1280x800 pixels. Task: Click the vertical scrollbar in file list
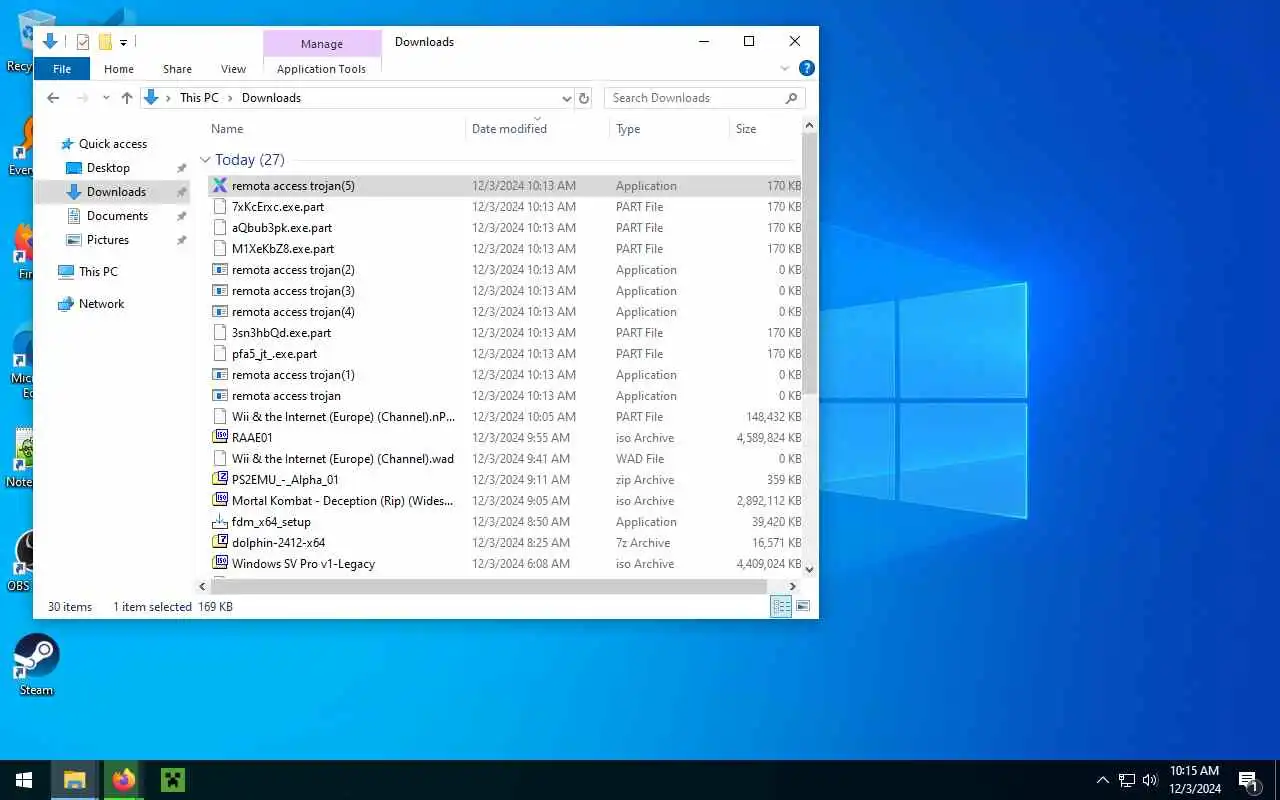[x=810, y=263]
